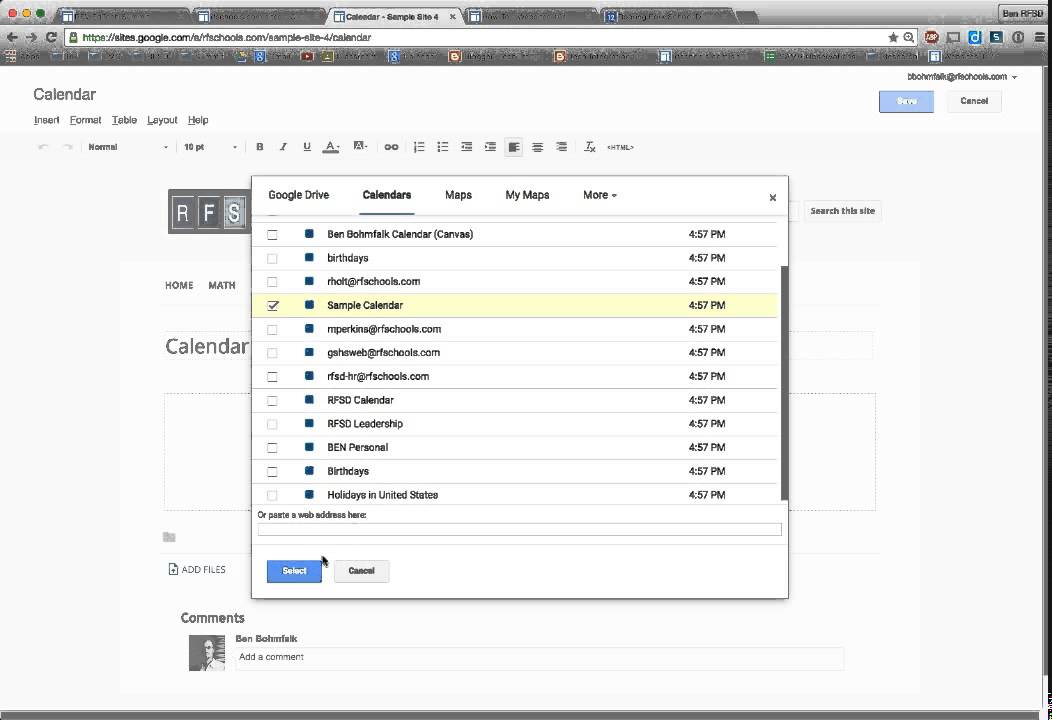Open the paragraph style Normal dropdown
The image size is (1052, 720).
[127, 147]
